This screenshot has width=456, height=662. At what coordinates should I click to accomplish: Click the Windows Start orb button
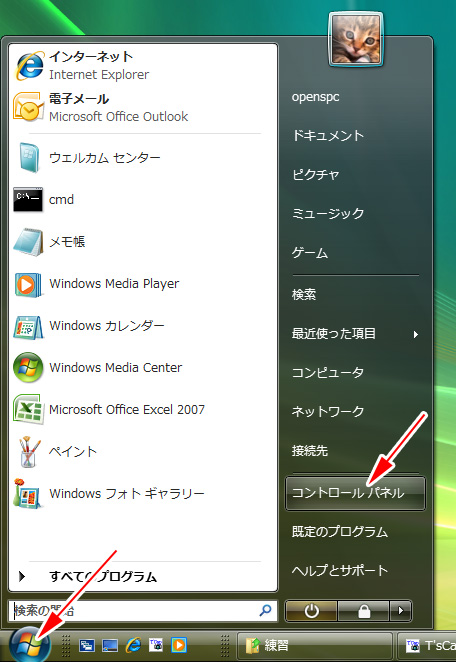[x=30, y=645]
